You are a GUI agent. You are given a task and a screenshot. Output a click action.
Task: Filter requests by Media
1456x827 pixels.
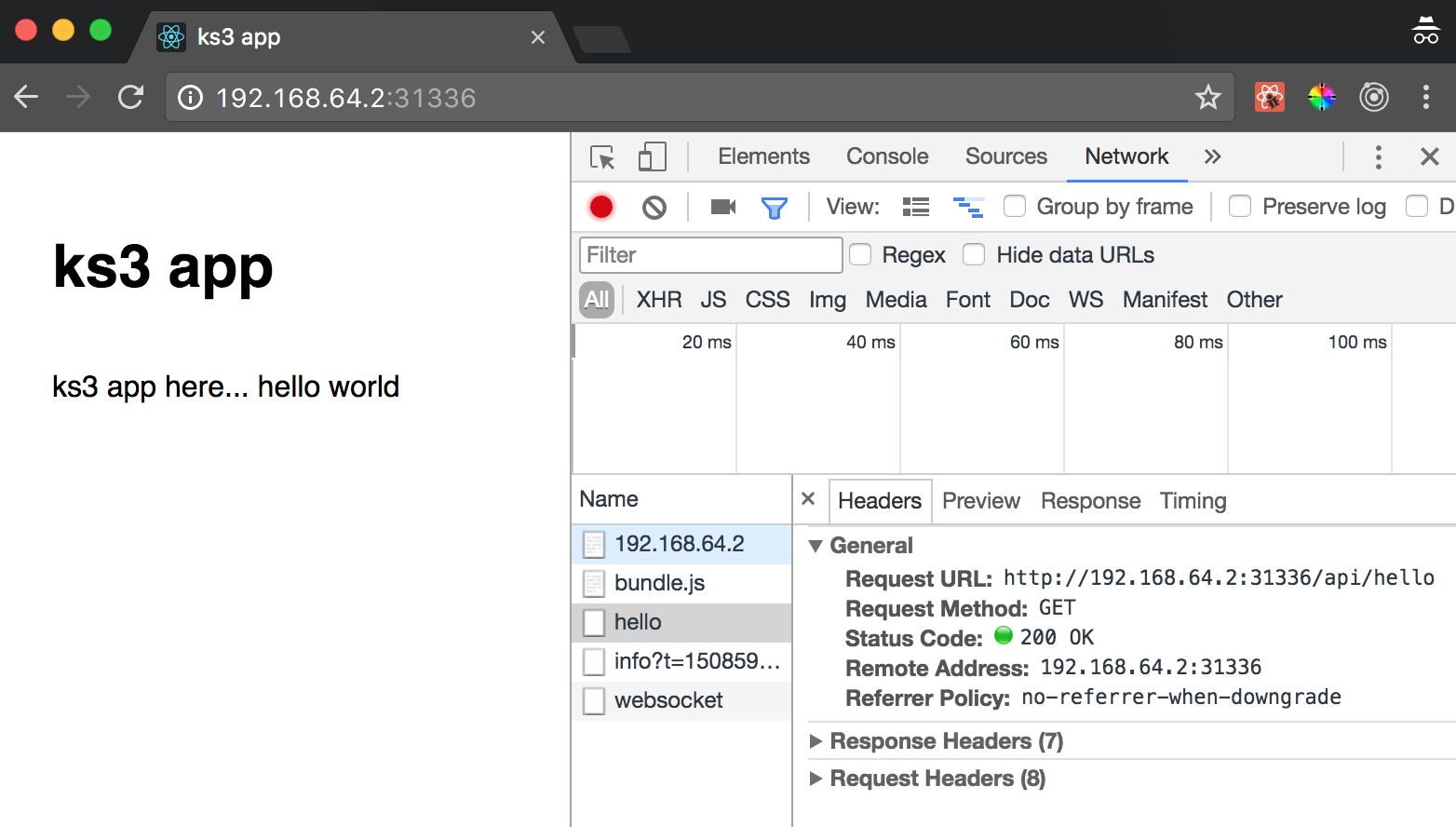896,300
